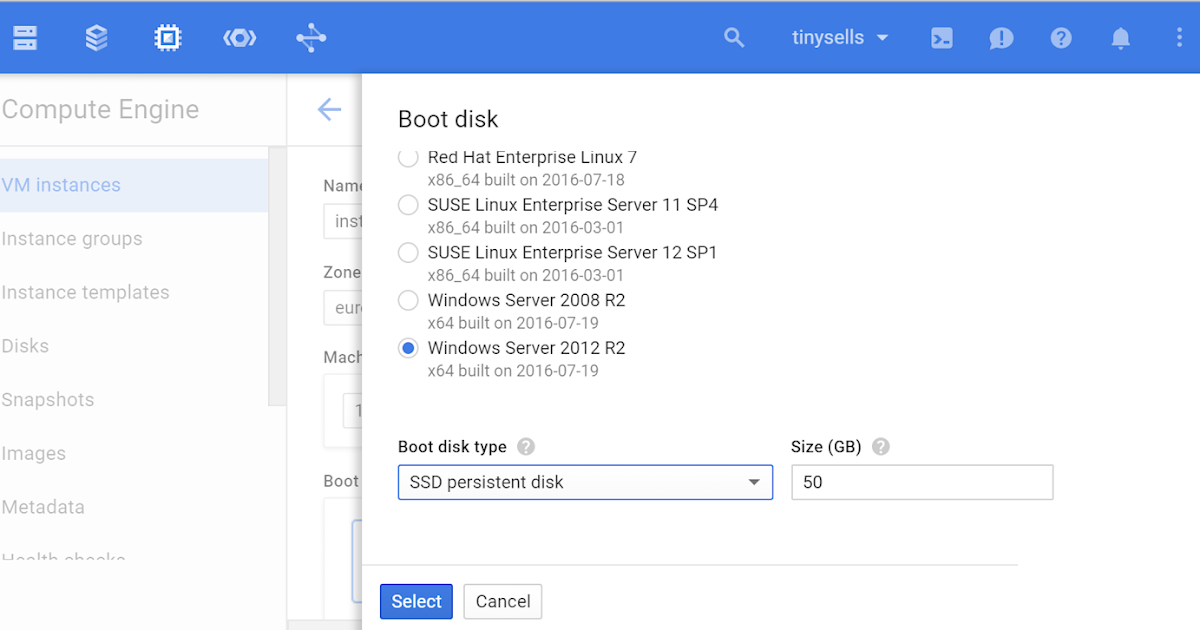Click inside the Size (GB) field
The height and width of the screenshot is (630, 1200).
click(921, 482)
